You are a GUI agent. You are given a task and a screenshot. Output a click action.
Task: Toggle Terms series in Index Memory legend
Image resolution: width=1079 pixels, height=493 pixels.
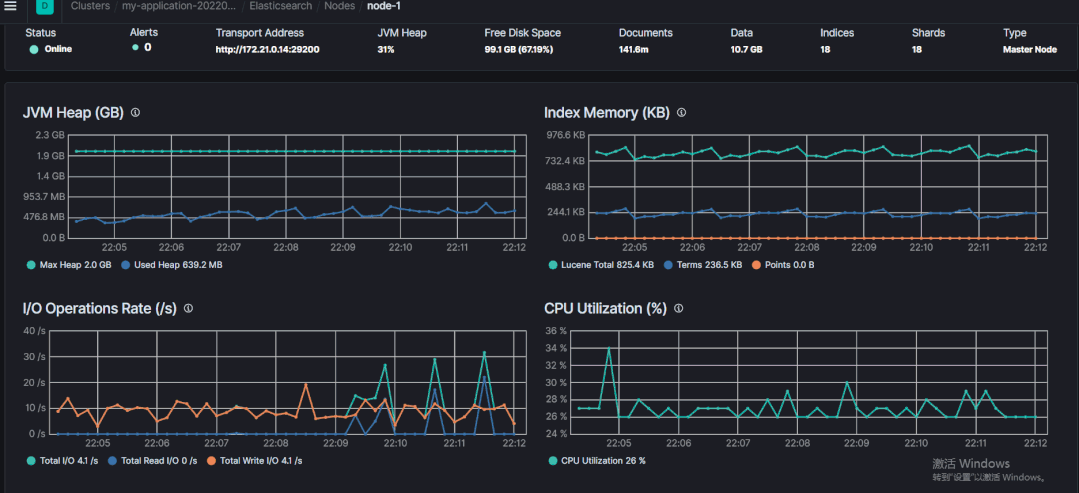[x=709, y=265]
